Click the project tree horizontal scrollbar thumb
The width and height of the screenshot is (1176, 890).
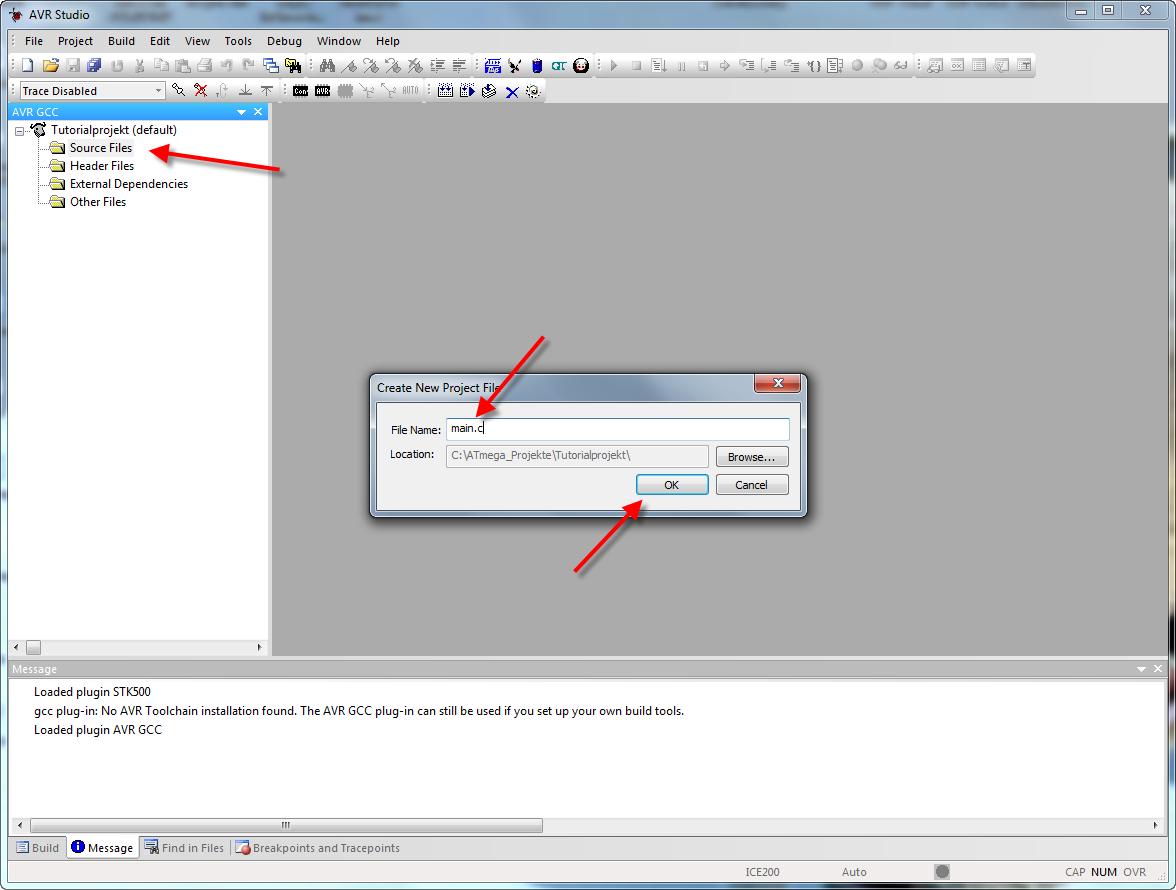(x=34, y=647)
